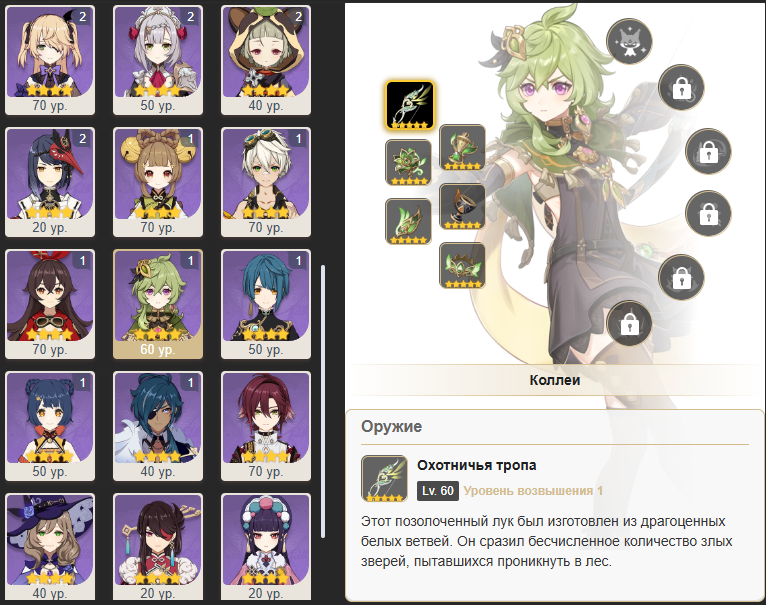The width and height of the screenshot is (766, 605).
Task: Select the maid character at 50 ур.
Action: 158,60
